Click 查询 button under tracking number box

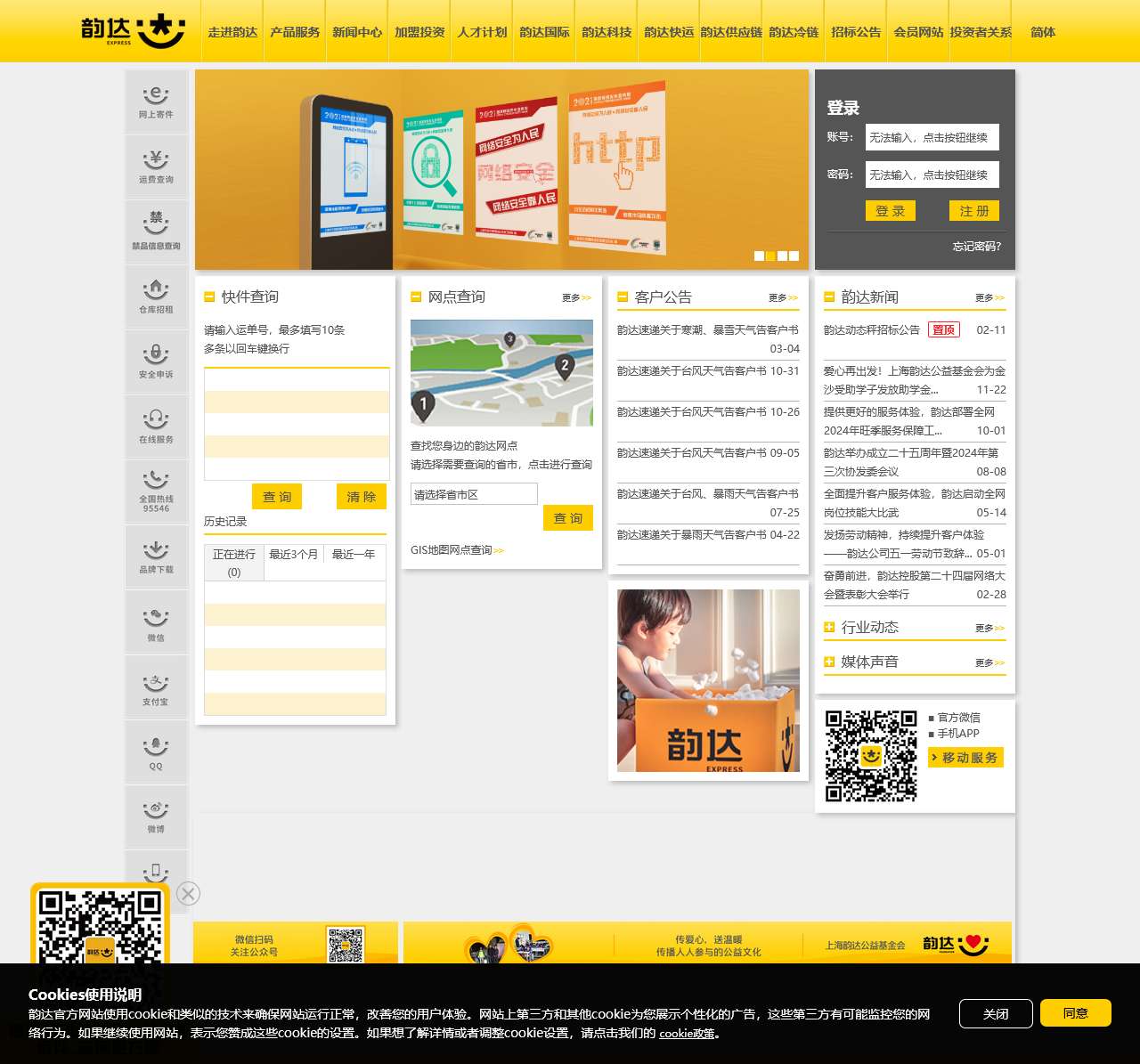pos(277,497)
